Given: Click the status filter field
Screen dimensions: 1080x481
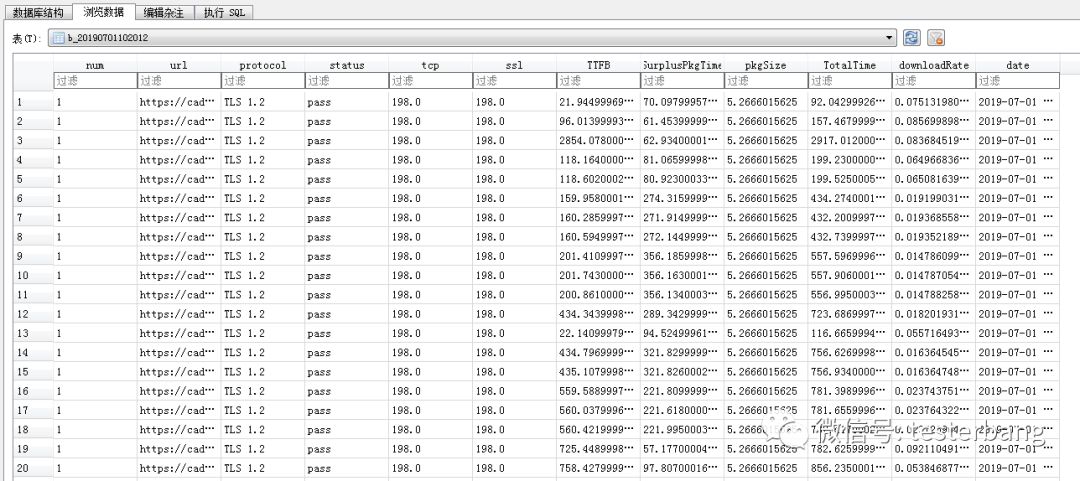Looking at the screenshot, I should [347, 81].
